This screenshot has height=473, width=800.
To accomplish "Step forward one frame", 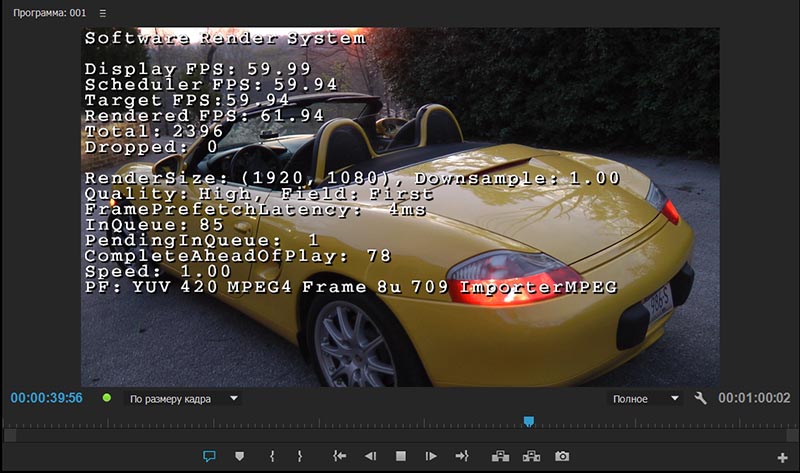I will [431, 456].
